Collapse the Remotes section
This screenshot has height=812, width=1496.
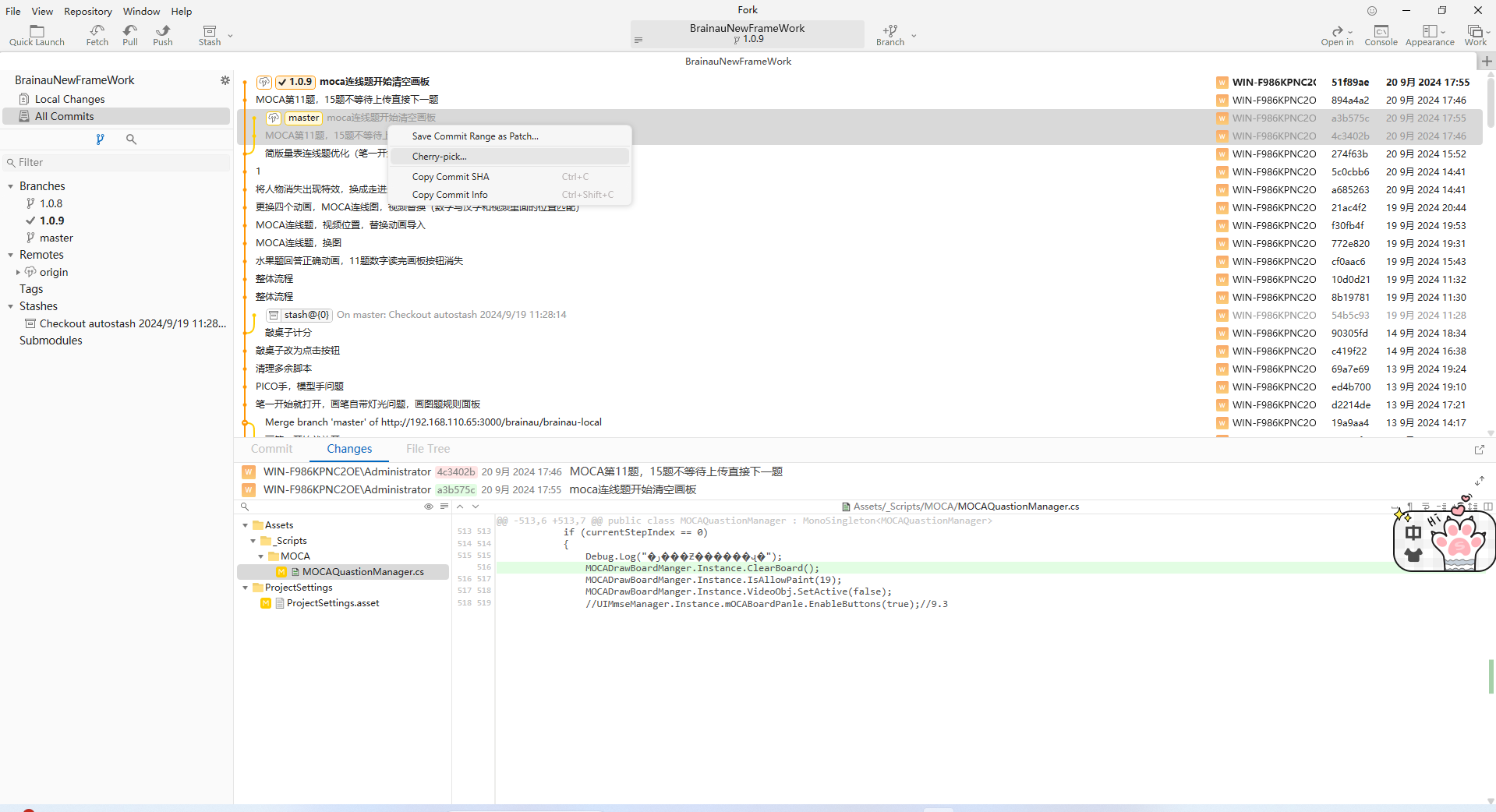click(x=11, y=255)
